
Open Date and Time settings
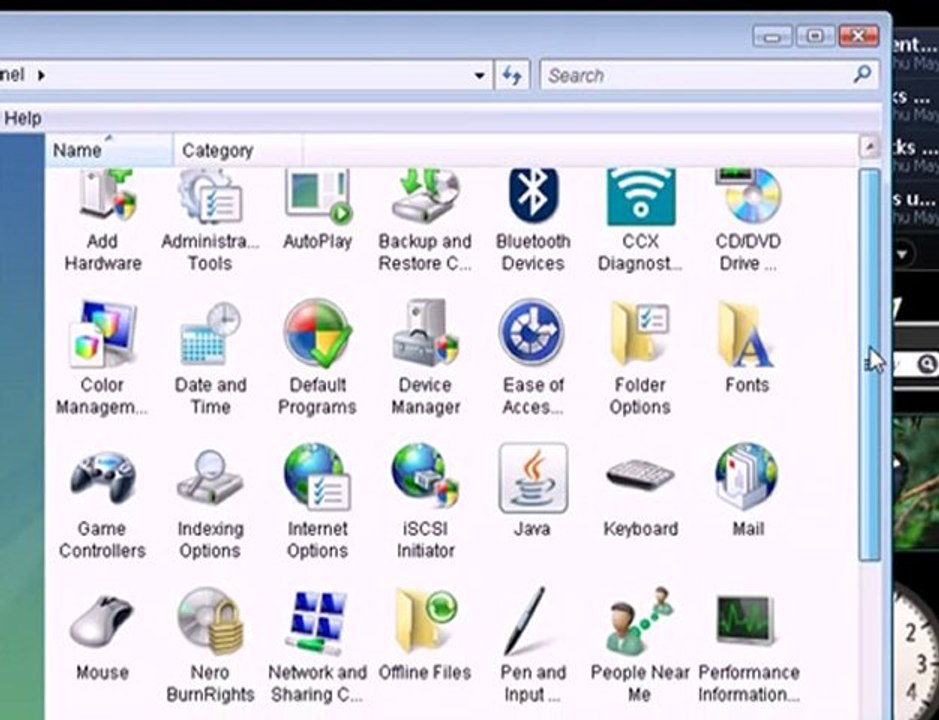(210, 358)
